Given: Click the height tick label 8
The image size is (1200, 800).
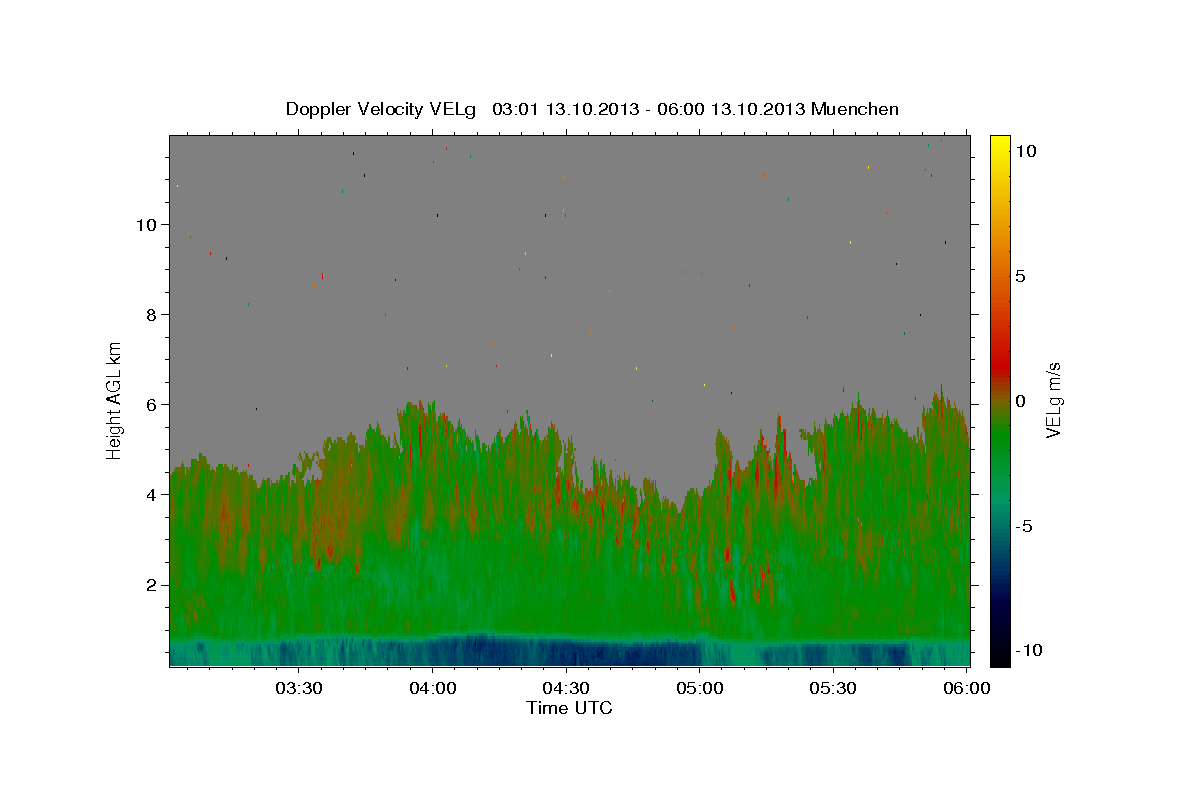Looking at the screenshot, I should (154, 314).
